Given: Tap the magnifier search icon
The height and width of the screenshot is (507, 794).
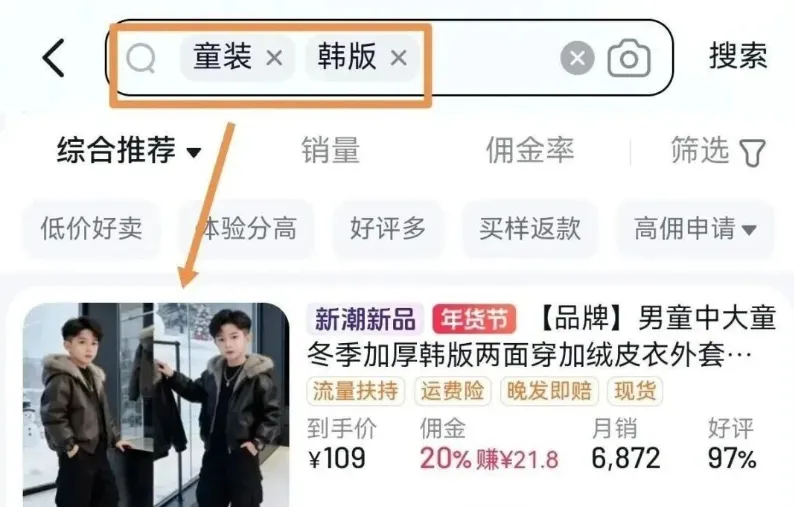Looking at the screenshot, I should tap(141, 58).
